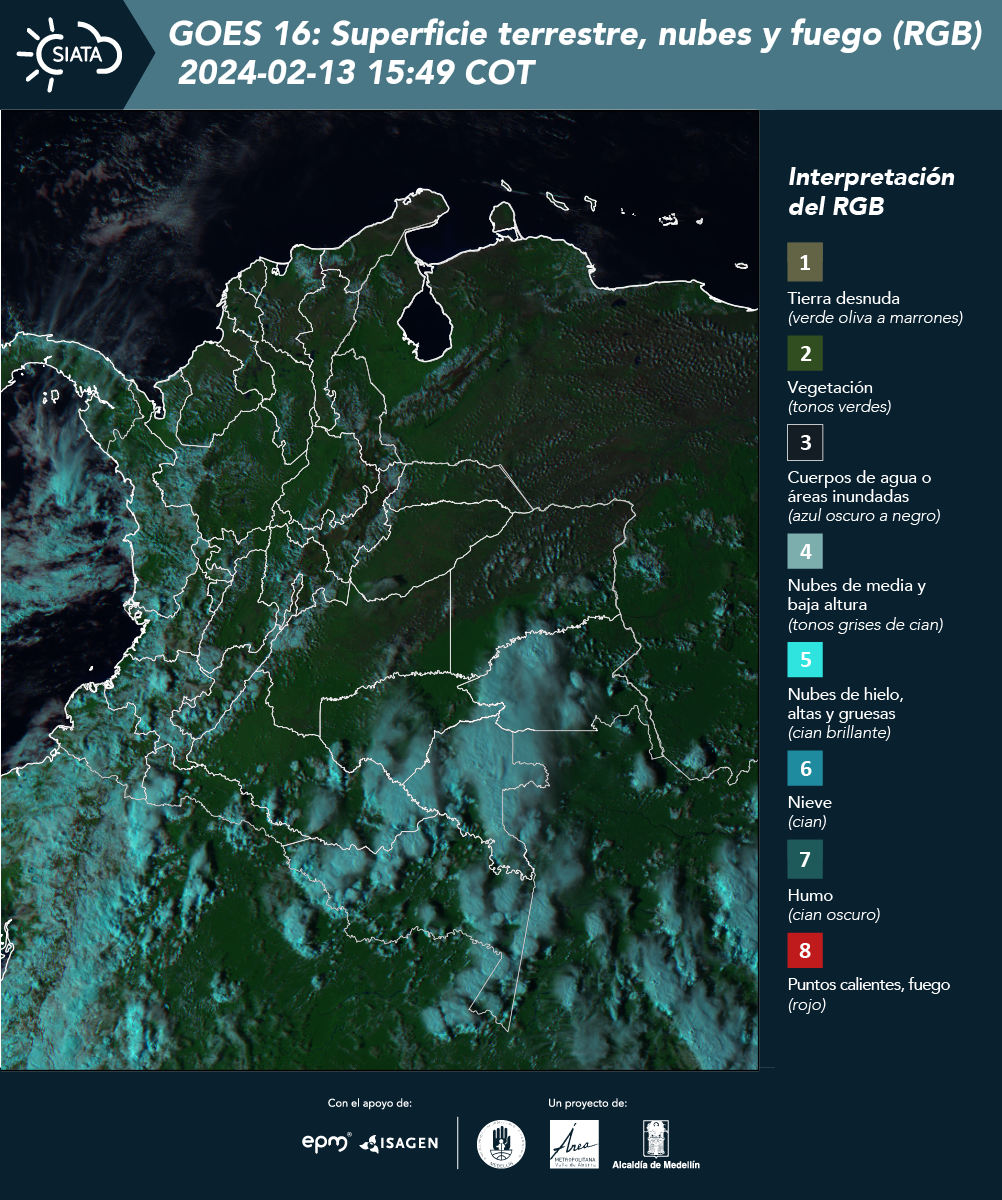The height and width of the screenshot is (1200, 1002).
Task: Click '(rojo)' description
Action: 807,1006
